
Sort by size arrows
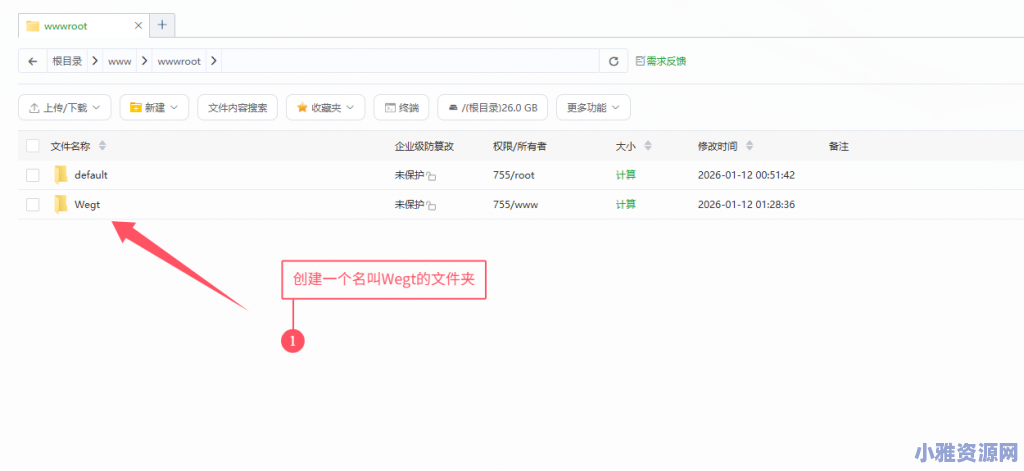coord(647,146)
